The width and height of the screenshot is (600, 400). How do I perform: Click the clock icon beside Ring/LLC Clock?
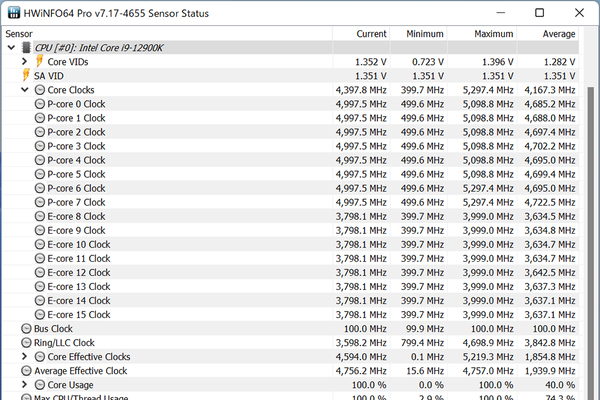pyautogui.click(x=26, y=342)
